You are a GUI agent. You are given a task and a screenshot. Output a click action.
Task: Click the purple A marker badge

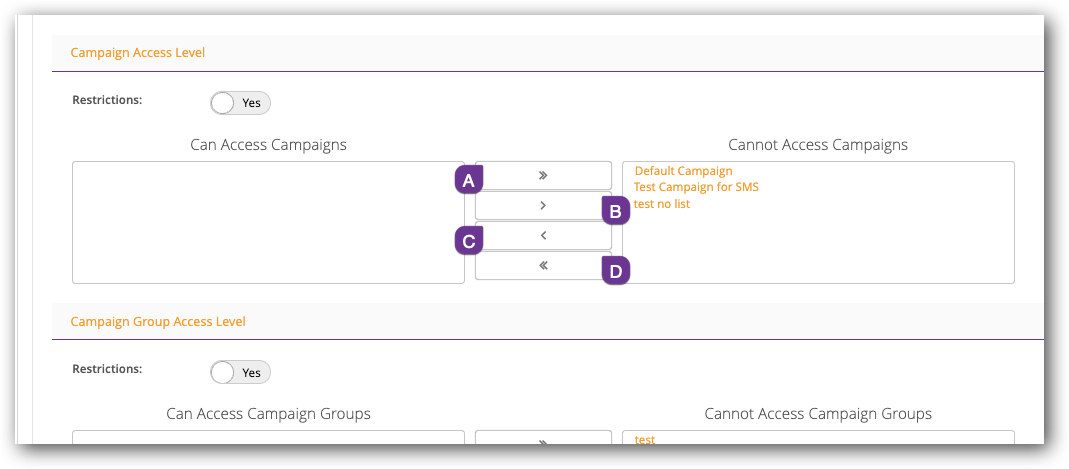pyautogui.click(x=468, y=180)
